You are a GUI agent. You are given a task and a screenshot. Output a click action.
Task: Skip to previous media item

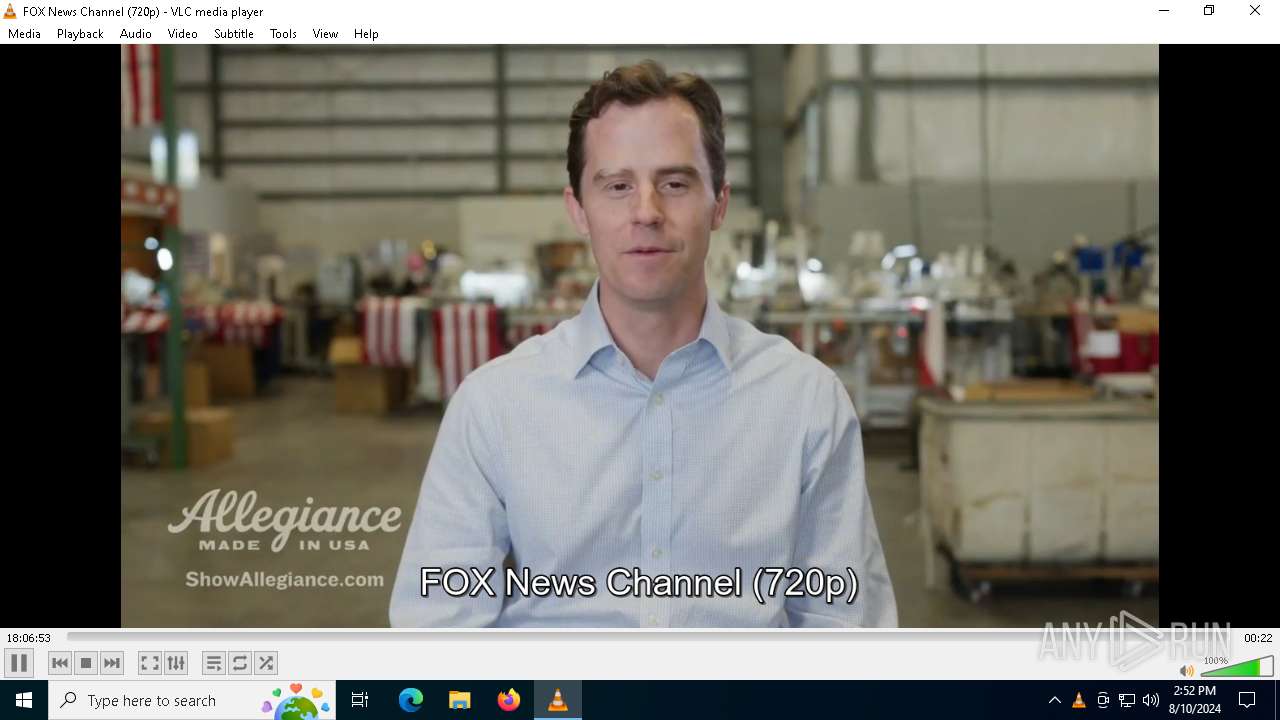60,663
